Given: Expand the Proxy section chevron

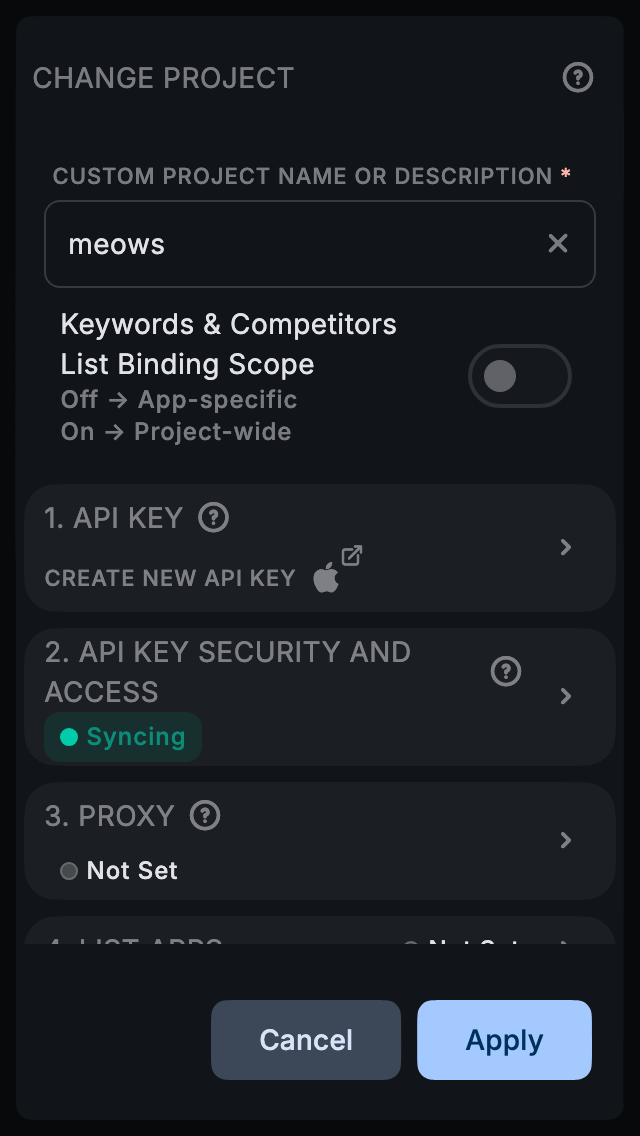Looking at the screenshot, I should coord(566,840).
